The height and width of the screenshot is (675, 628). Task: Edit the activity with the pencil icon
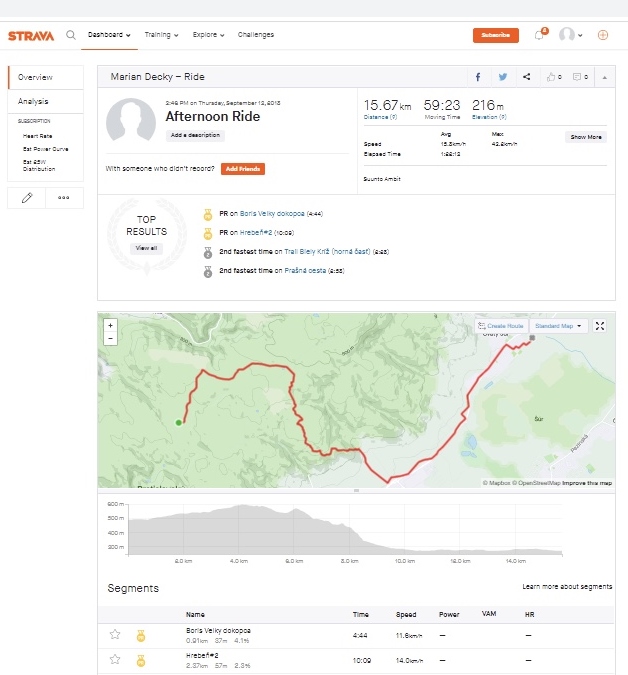point(27,198)
